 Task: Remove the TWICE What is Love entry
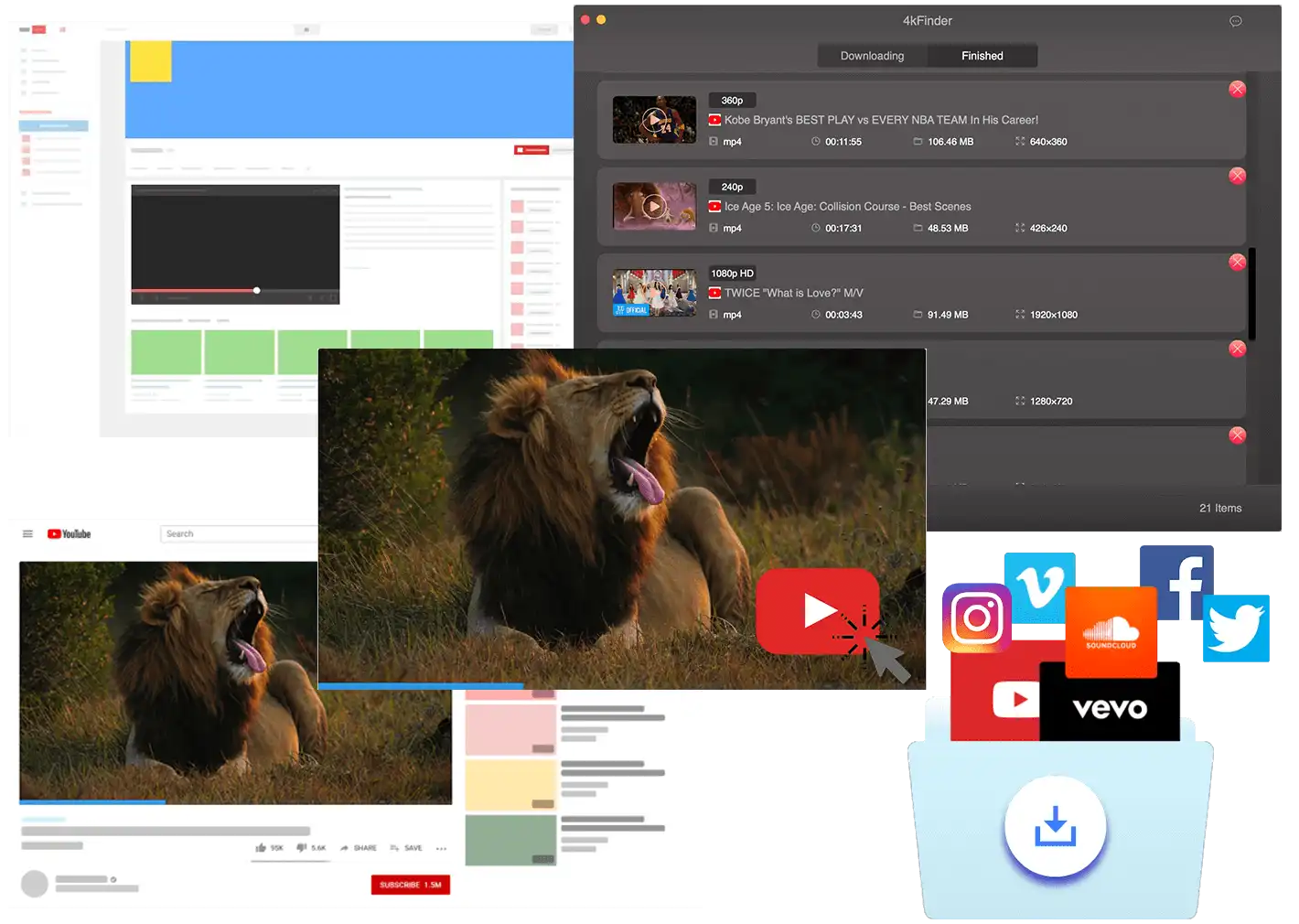click(x=1237, y=263)
